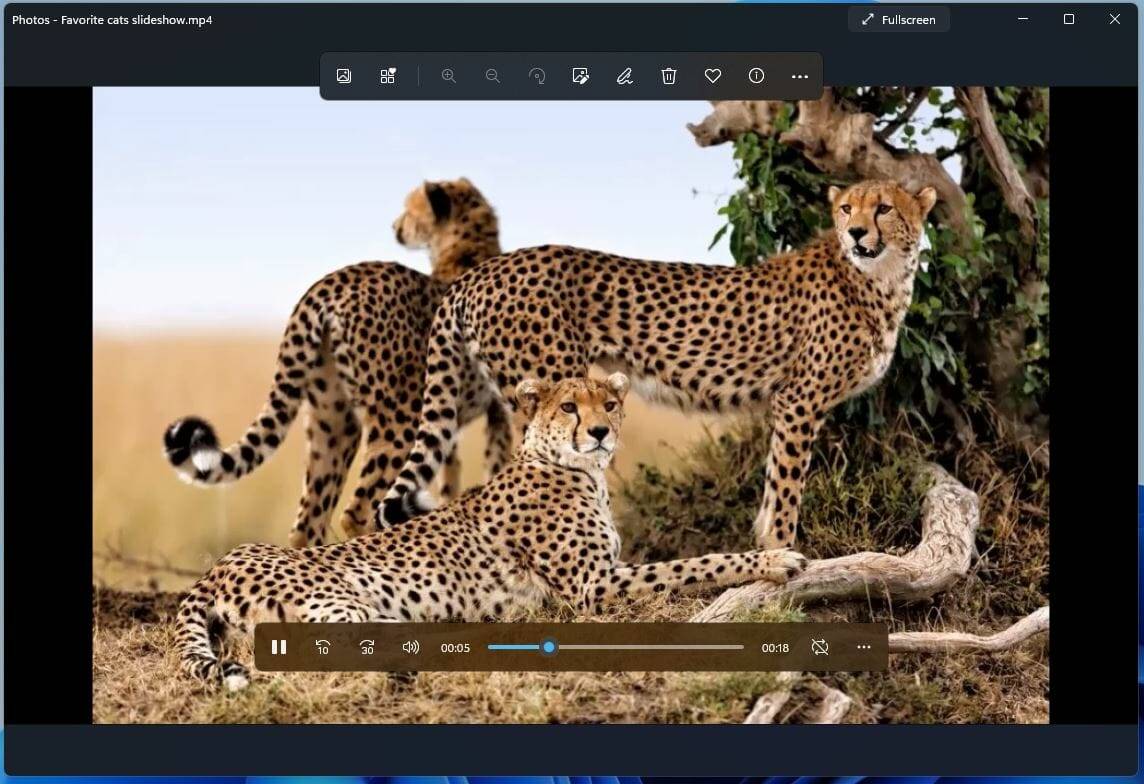
Task: Rotate the image using the rotate icon
Action: pos(537,75)
